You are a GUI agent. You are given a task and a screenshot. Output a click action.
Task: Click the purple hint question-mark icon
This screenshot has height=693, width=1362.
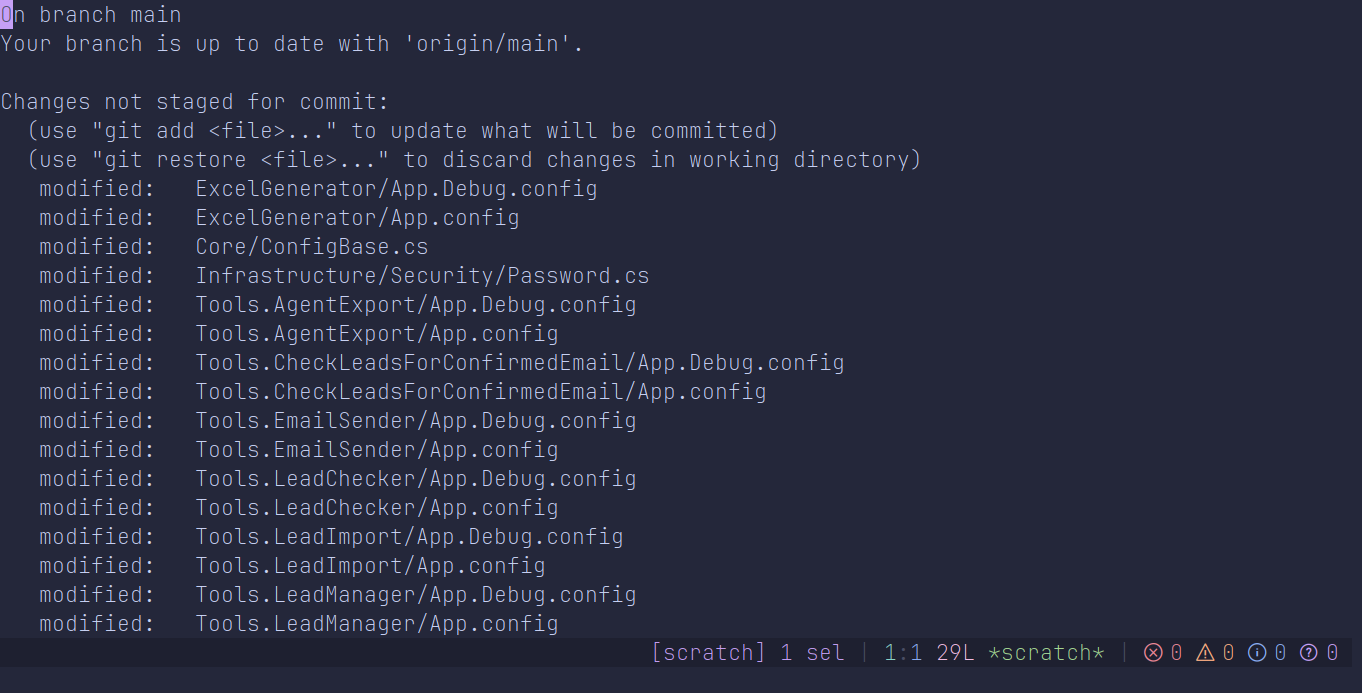click(x=1309, y=653)
